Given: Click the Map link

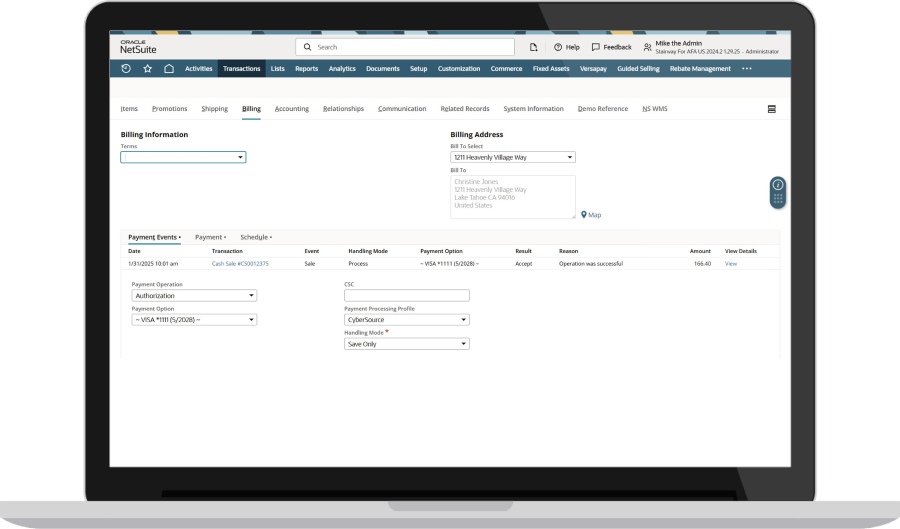Looking at the screenshot, I should [x=591, y=215].
